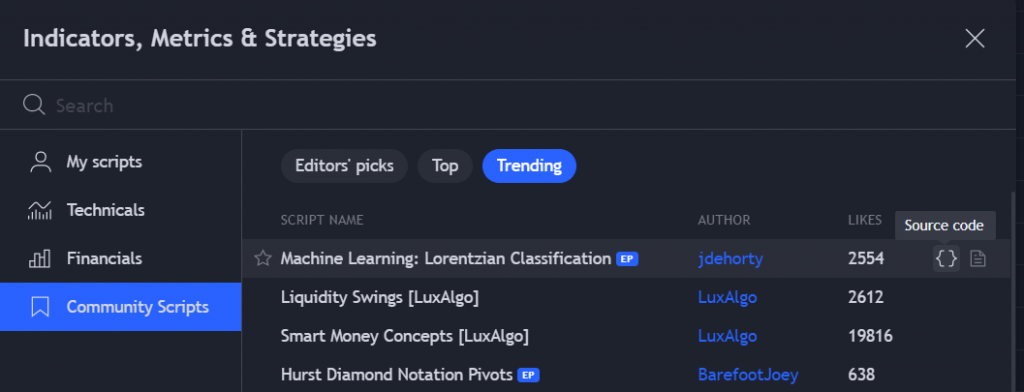Add Smart Money Concepts [LuxAlgo] script
This screenshot has height=392, width=1024.
405,336
